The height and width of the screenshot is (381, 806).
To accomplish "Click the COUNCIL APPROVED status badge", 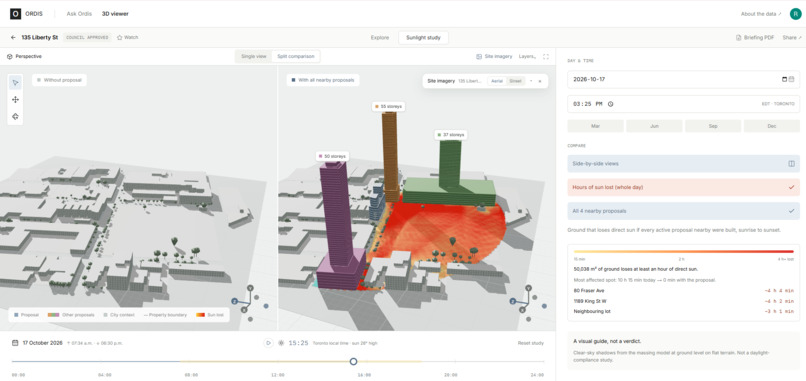I will click(87, 38).
